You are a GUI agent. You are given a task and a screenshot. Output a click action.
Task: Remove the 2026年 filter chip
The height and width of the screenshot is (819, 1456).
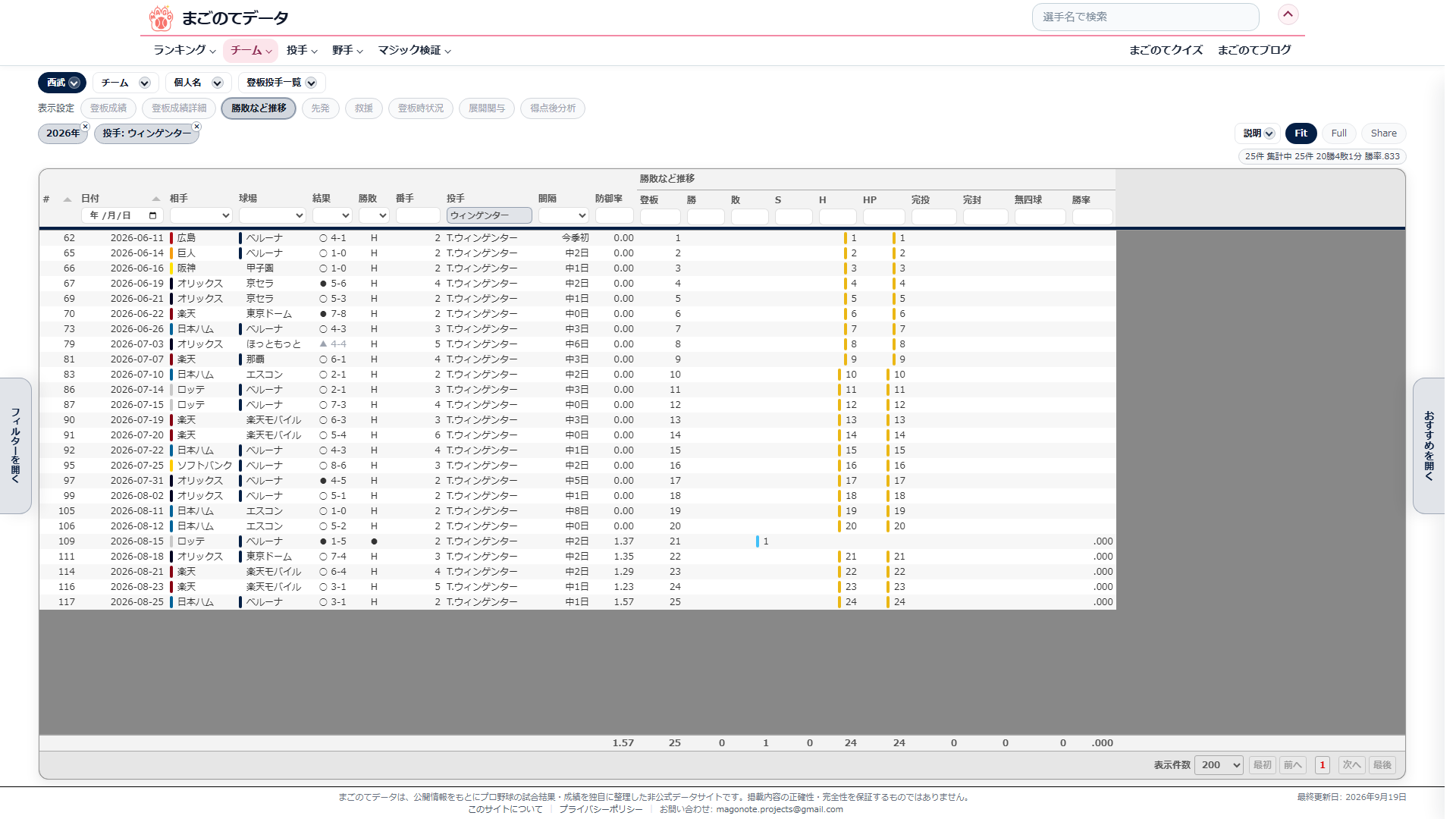[x=85, y=127]
